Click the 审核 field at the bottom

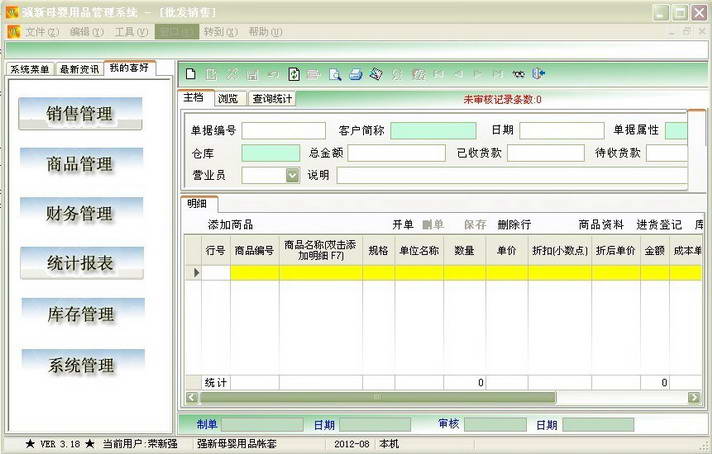pyautogui.click(x=495, y=425)
